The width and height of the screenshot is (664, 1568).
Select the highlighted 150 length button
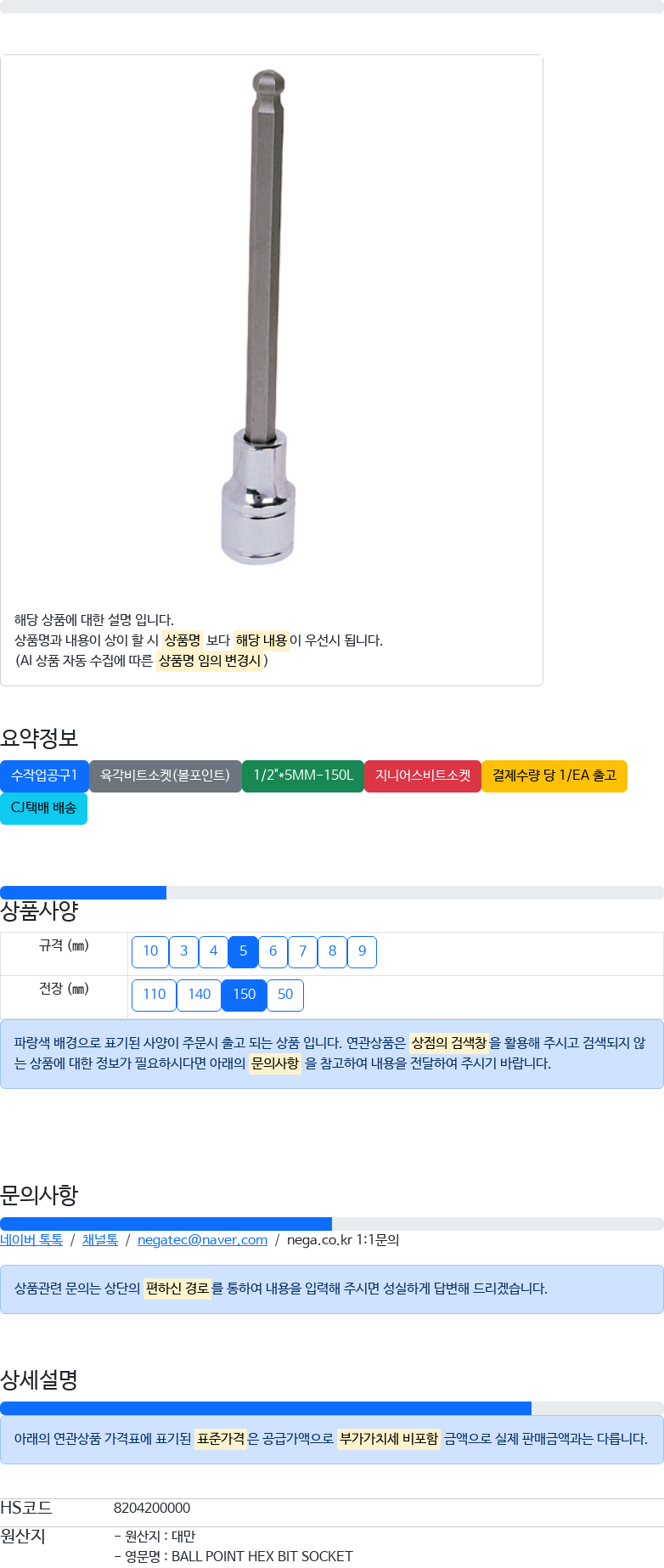(x=244, y=995)
